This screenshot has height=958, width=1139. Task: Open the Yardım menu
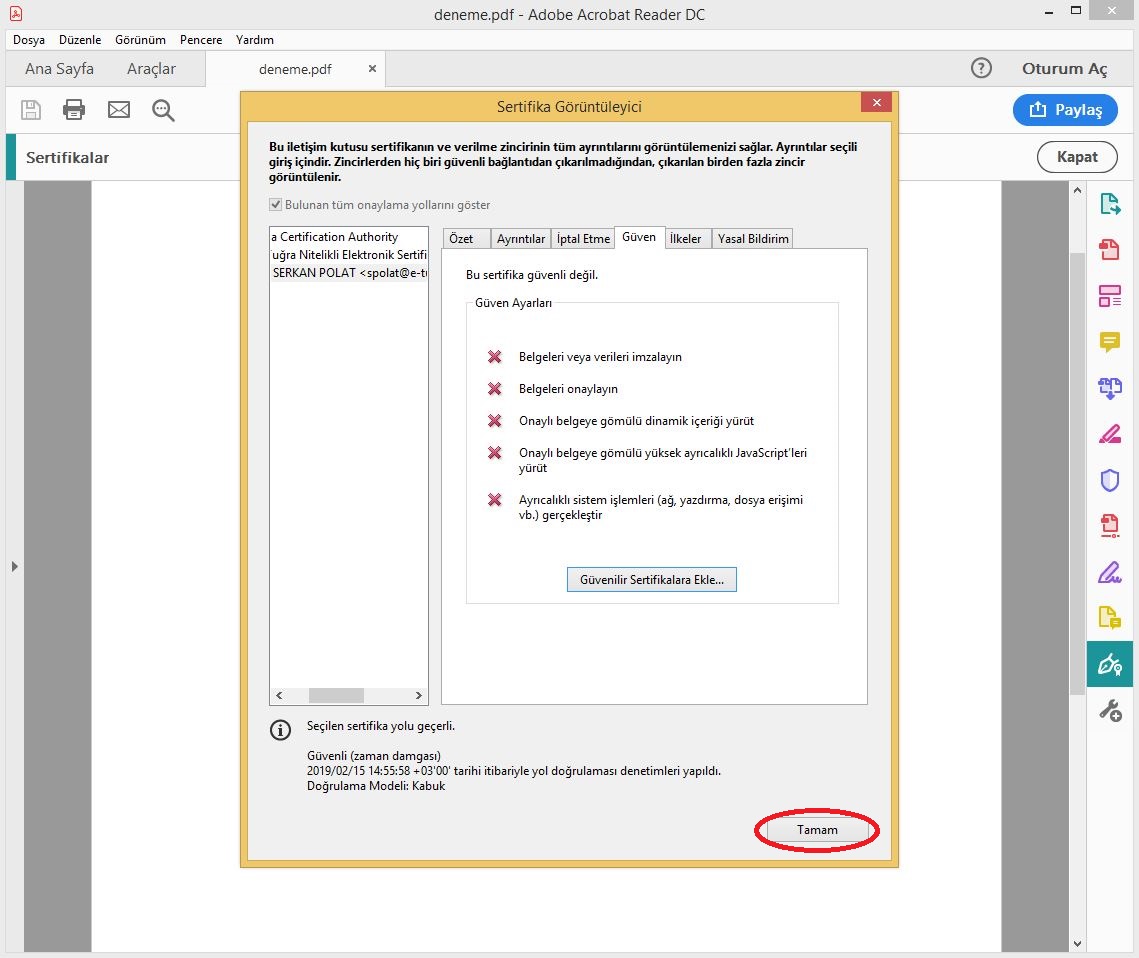click(x=255, y=40)
